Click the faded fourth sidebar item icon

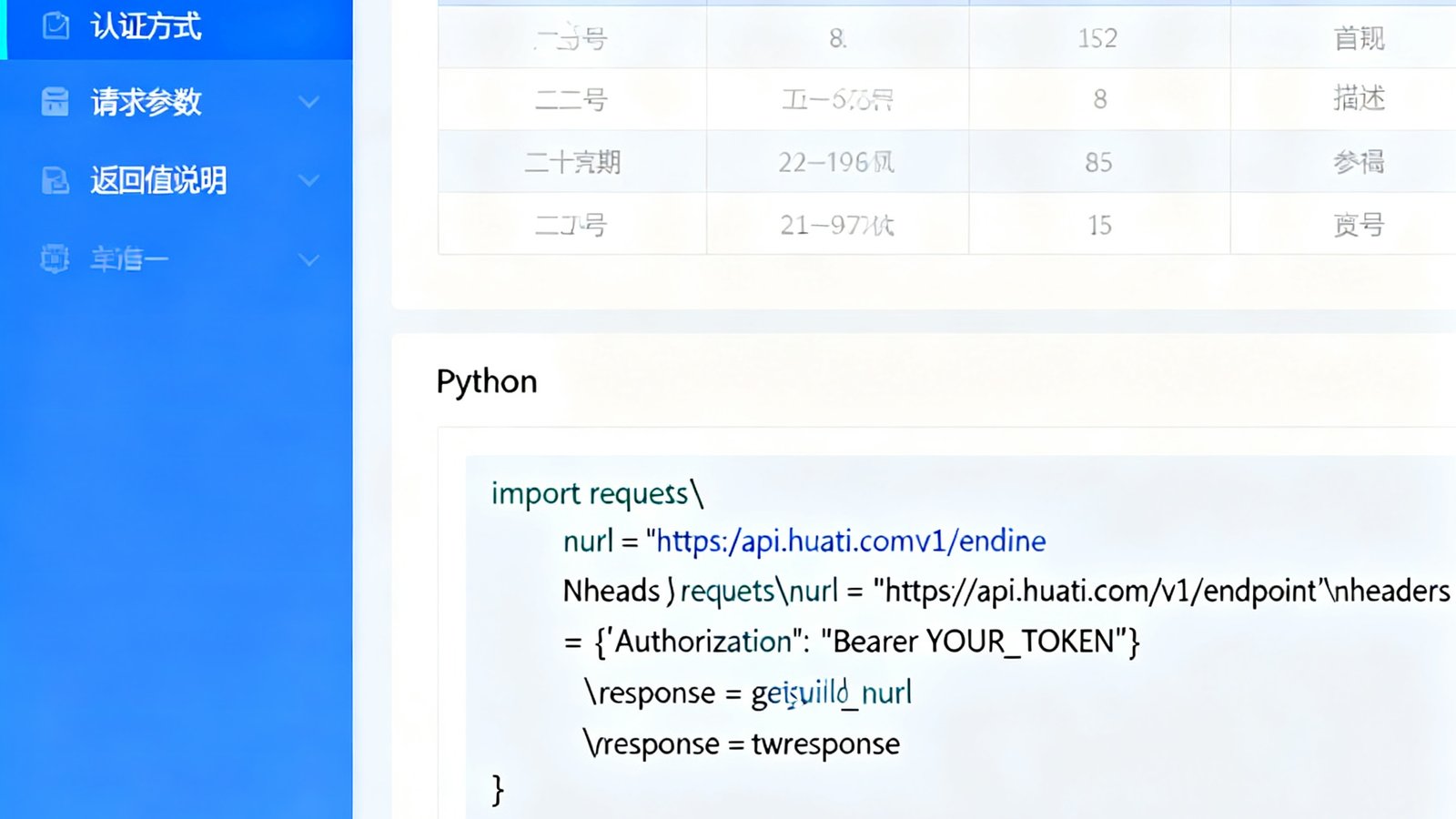point(55,258)
